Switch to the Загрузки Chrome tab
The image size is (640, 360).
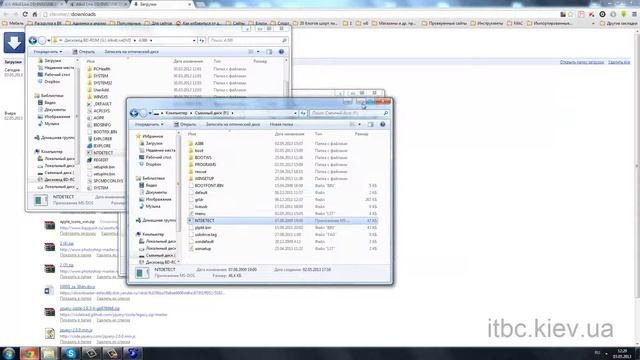(162, 4)
